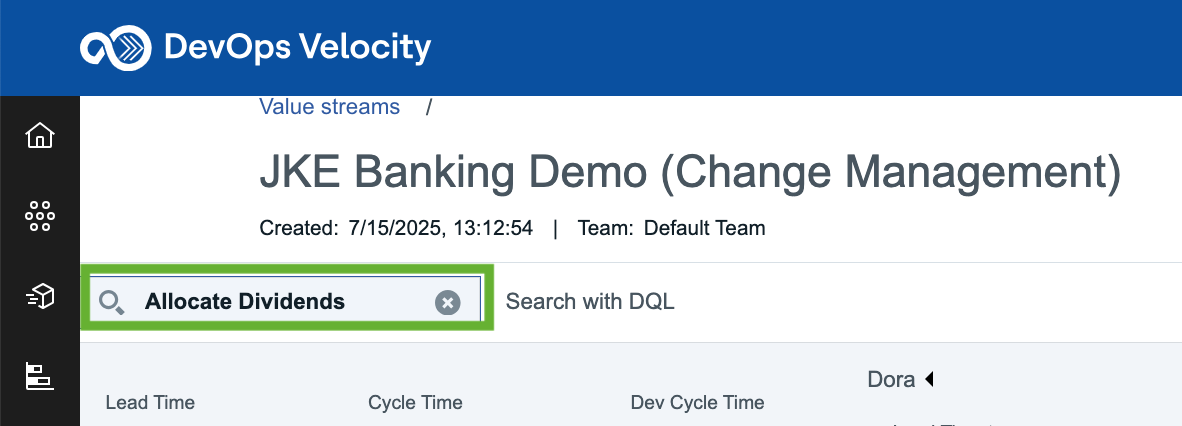The height and width of the screenshot is (426, 1182).
Task: Switch to Search with DQL
Action: tap(589, 302)
